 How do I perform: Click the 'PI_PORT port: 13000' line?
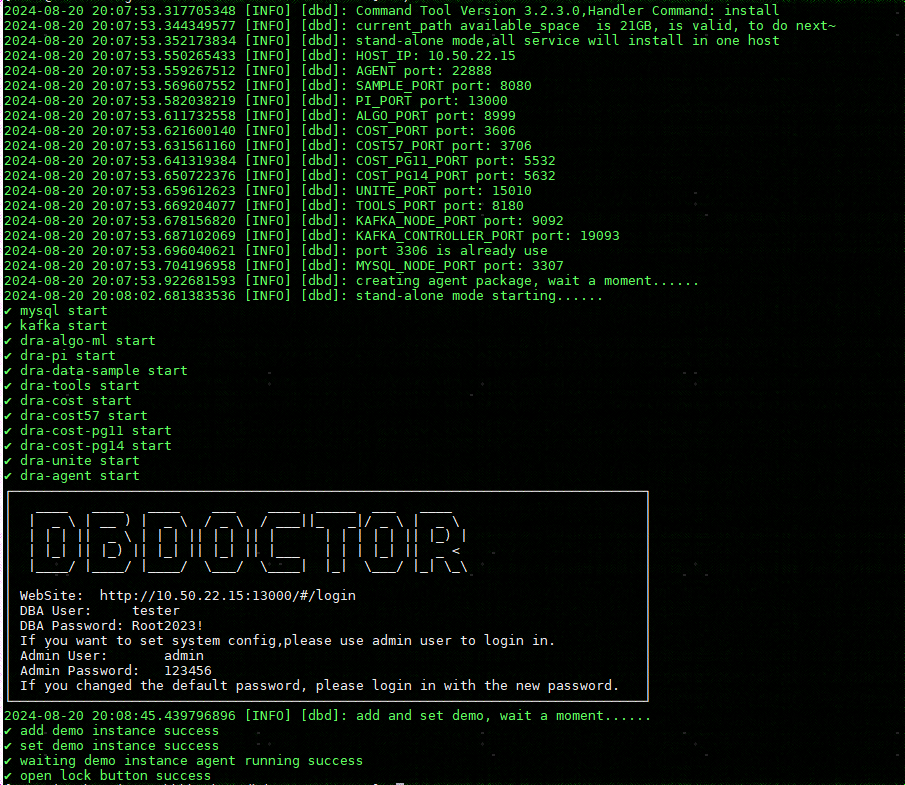click(432, 101)
